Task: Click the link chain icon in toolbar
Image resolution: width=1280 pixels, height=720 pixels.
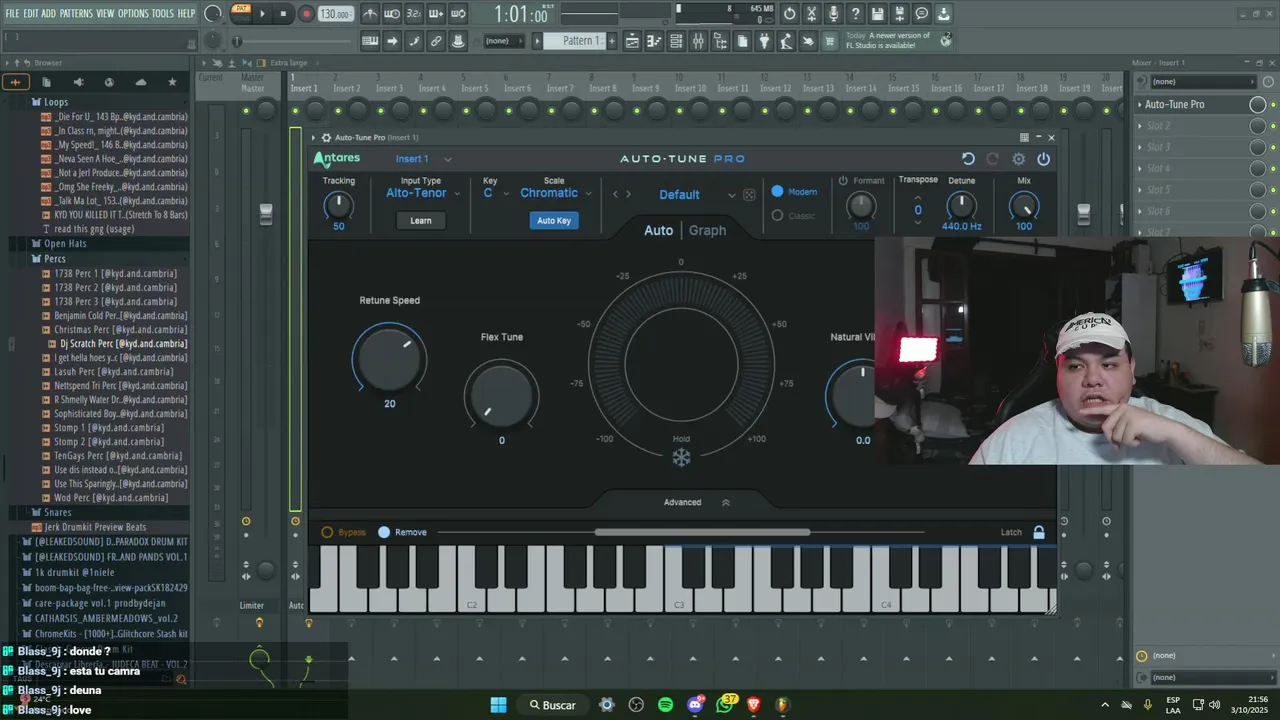Action: pos(436,41)
